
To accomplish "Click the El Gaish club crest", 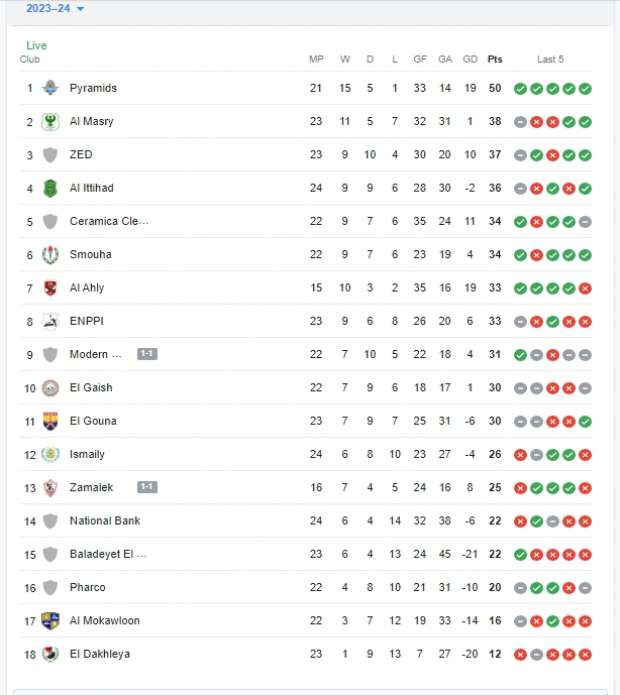I will [50, 388].
